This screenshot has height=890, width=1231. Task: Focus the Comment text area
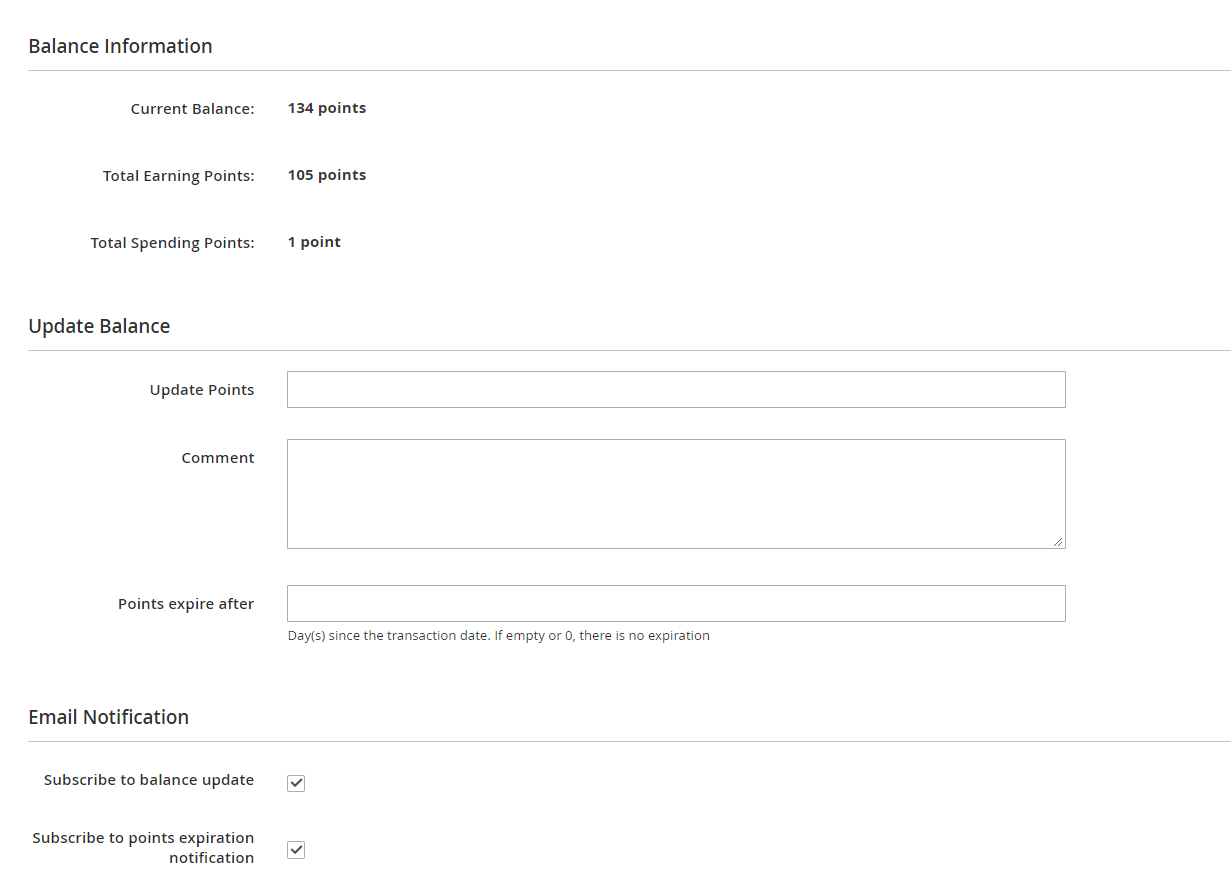676,494
